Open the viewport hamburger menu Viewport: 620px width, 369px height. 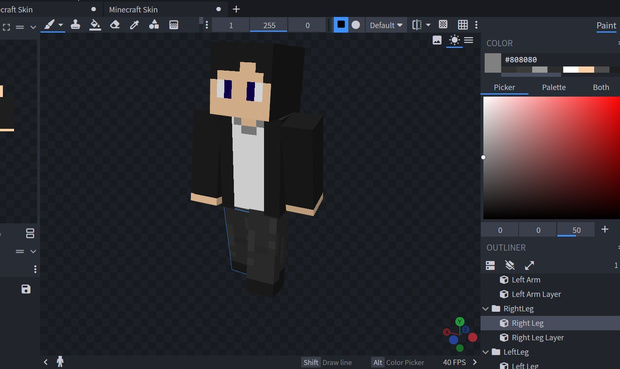coord(469,40)
